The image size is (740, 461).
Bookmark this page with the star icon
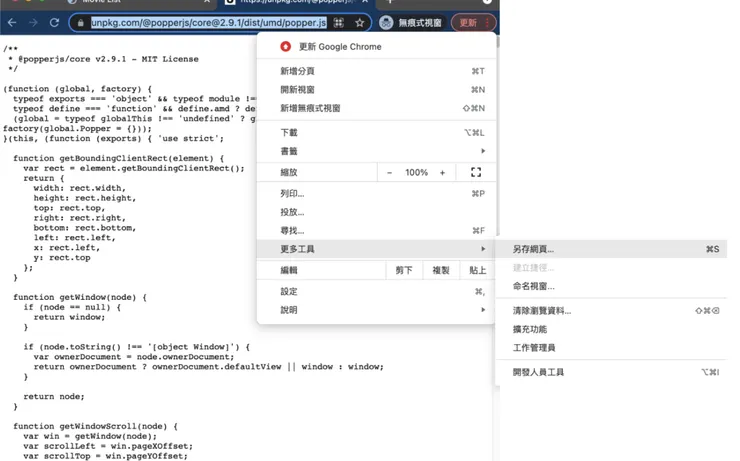(x=360, y=23)
